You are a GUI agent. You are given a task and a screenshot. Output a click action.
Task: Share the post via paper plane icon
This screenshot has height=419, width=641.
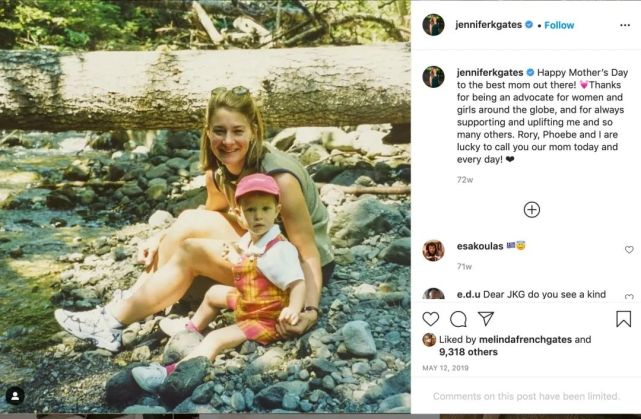pos(485,319)
